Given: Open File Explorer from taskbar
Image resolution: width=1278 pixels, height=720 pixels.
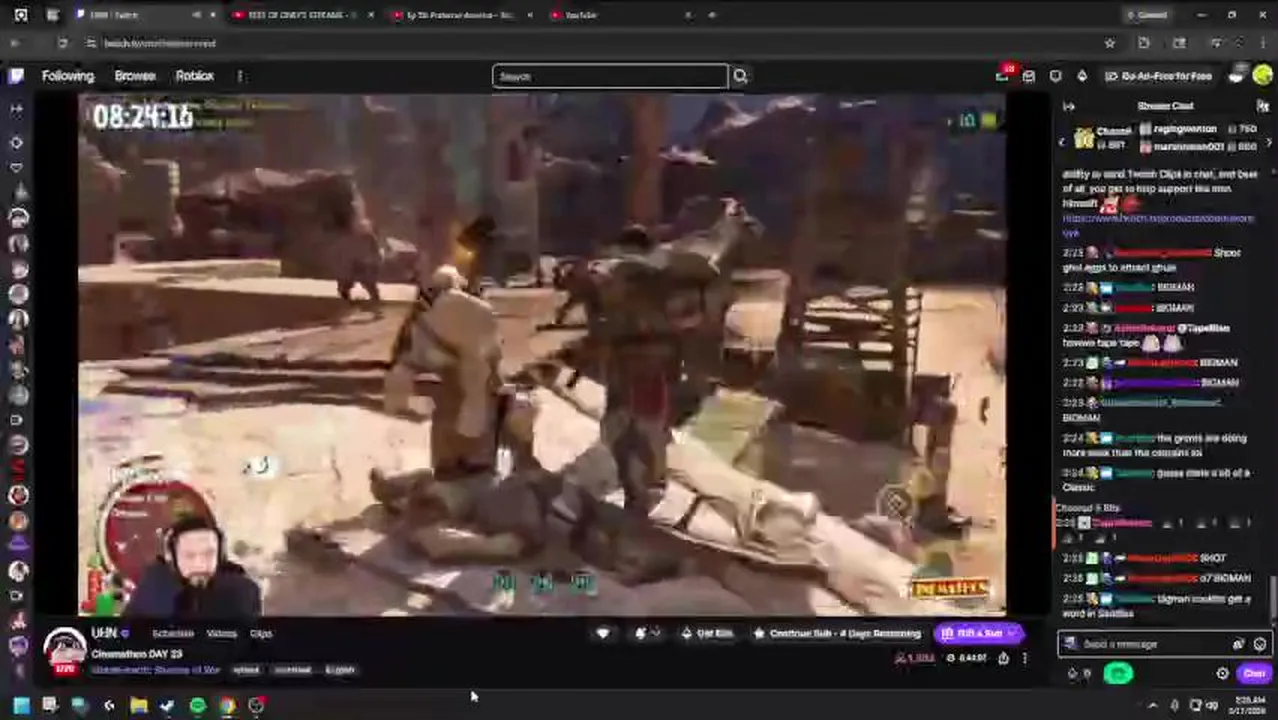Looking at the screenshot, I should (138, 706).
